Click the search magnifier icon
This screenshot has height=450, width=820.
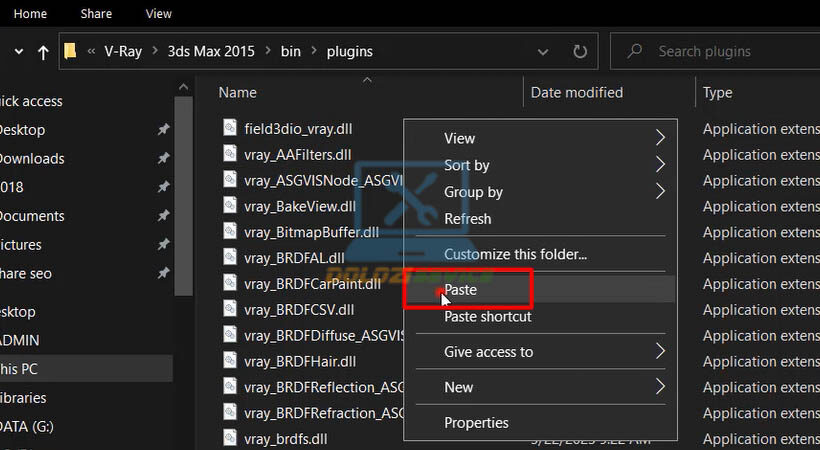pyautogui.click(x=634, y=51)
